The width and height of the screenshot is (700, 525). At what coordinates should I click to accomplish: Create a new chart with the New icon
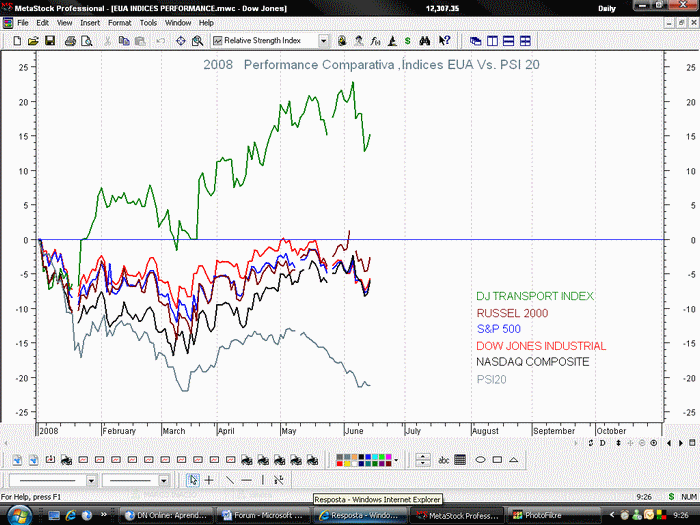pos(17,41)
